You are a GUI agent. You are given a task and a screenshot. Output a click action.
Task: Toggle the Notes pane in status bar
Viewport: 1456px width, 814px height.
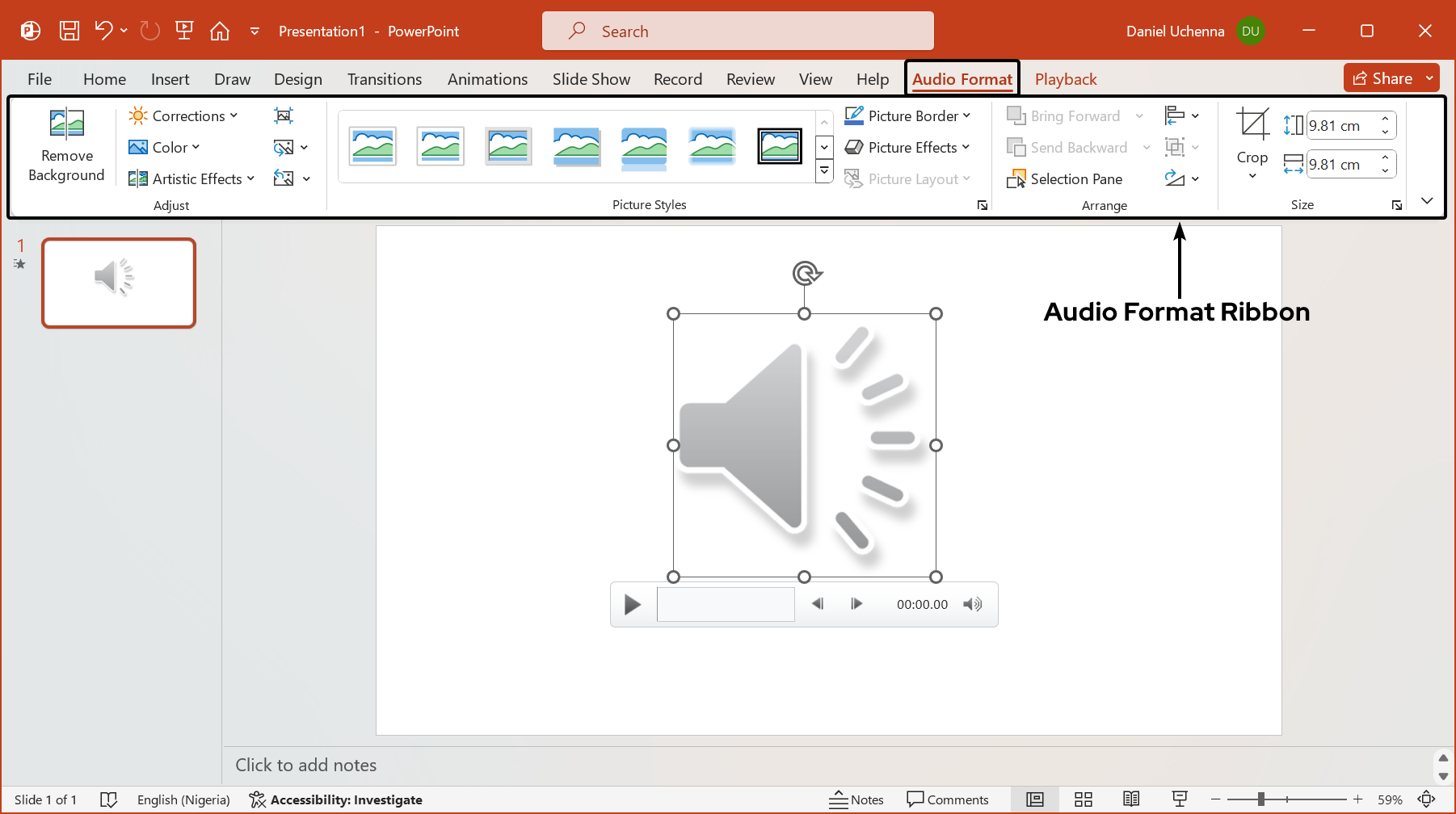856,799
